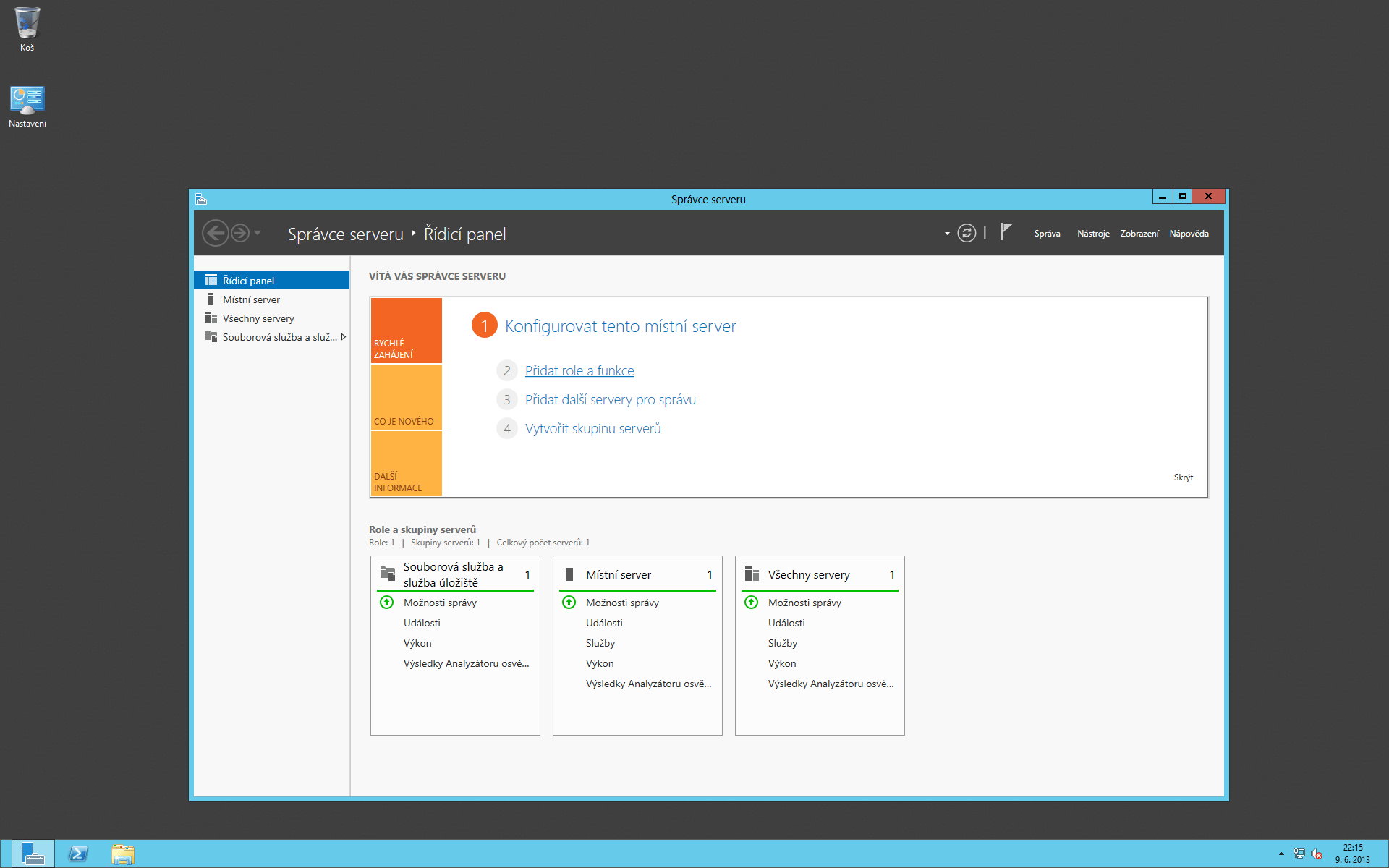Viewport: 1389px width, 868px height.
Task: Show hidden tray icons arrow
Action: [1281, 854]
